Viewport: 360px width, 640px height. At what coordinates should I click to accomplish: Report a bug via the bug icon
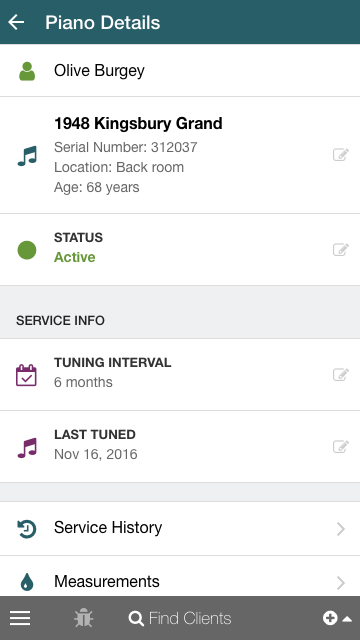coord(84,618)
